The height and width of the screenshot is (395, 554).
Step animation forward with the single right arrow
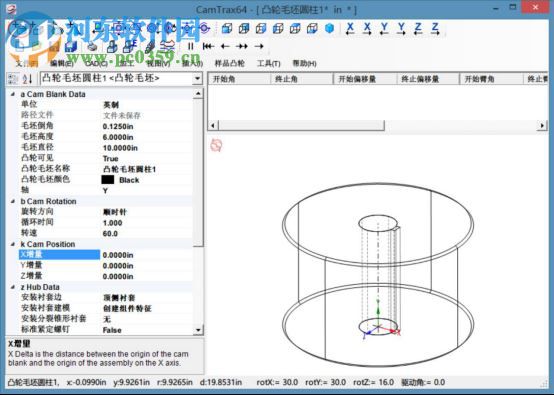point(259,46)
